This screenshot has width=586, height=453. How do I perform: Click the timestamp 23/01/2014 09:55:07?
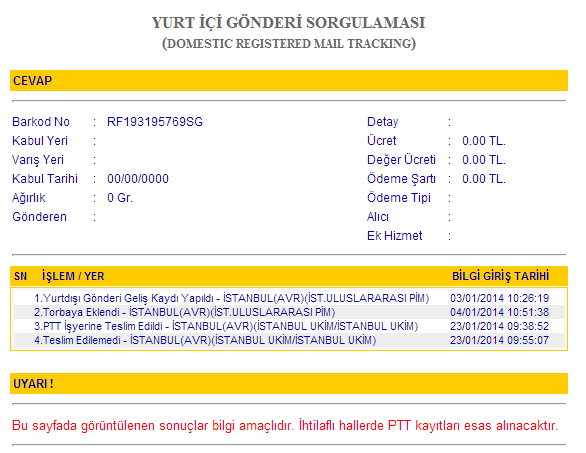click(499, 340)
